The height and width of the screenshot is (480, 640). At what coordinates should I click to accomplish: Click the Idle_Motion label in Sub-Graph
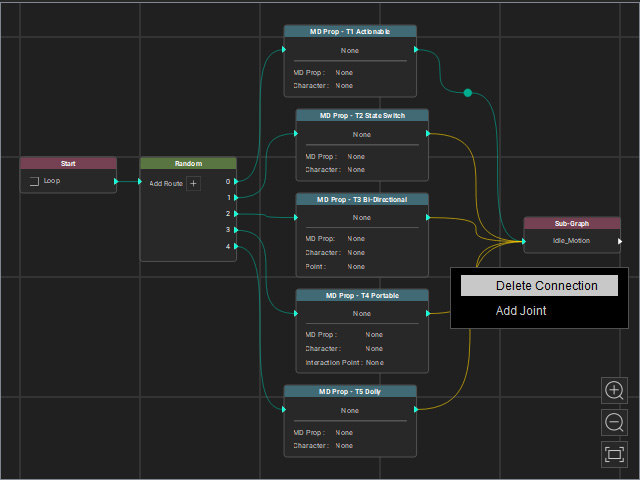[571, 241]
